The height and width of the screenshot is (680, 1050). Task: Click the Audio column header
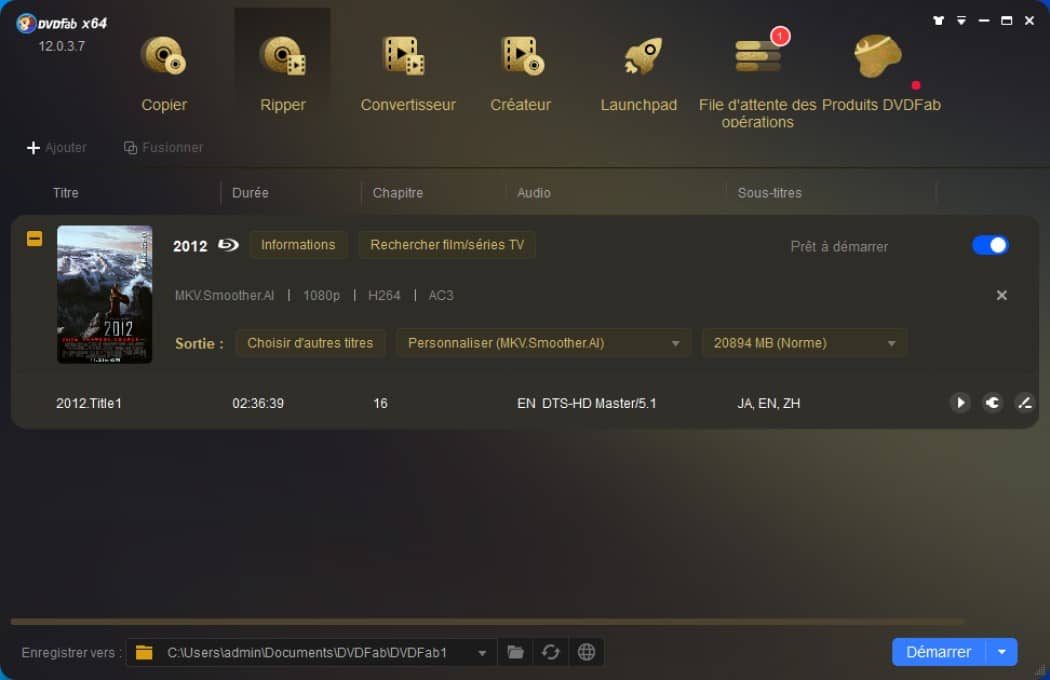coord(534,193)
